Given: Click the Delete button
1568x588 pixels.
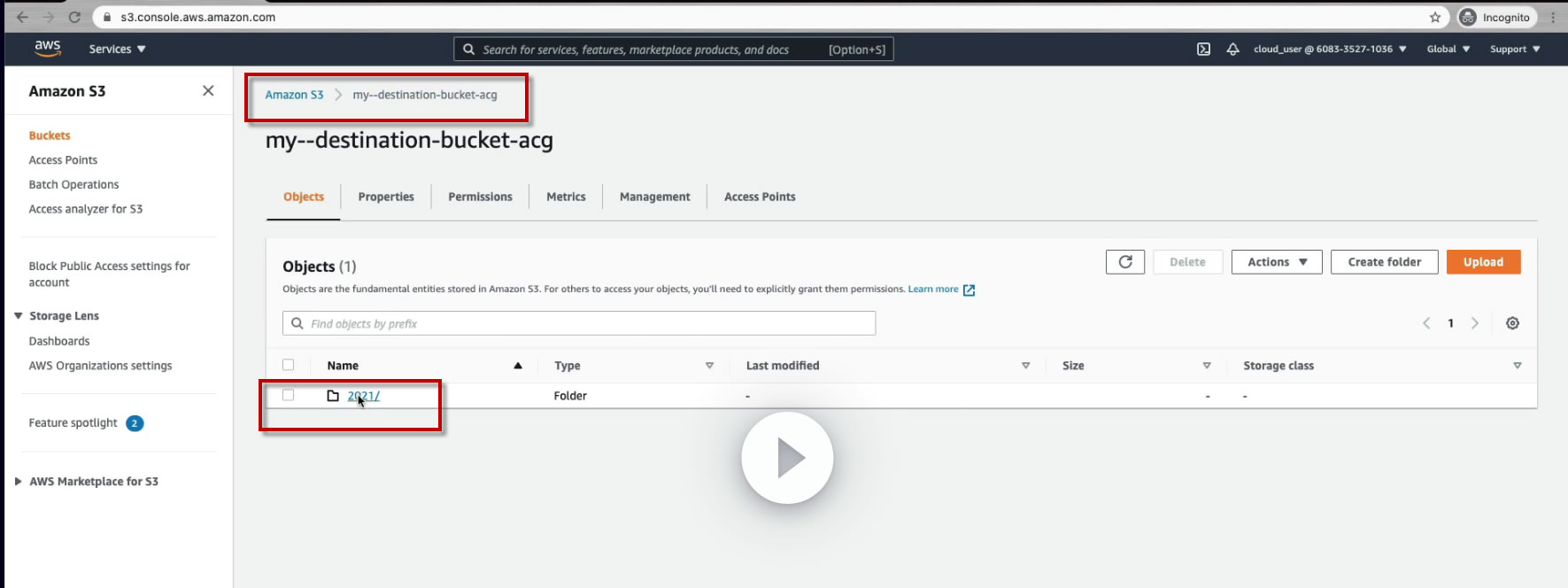Looking at the screenshot, I should point(1187,262).
